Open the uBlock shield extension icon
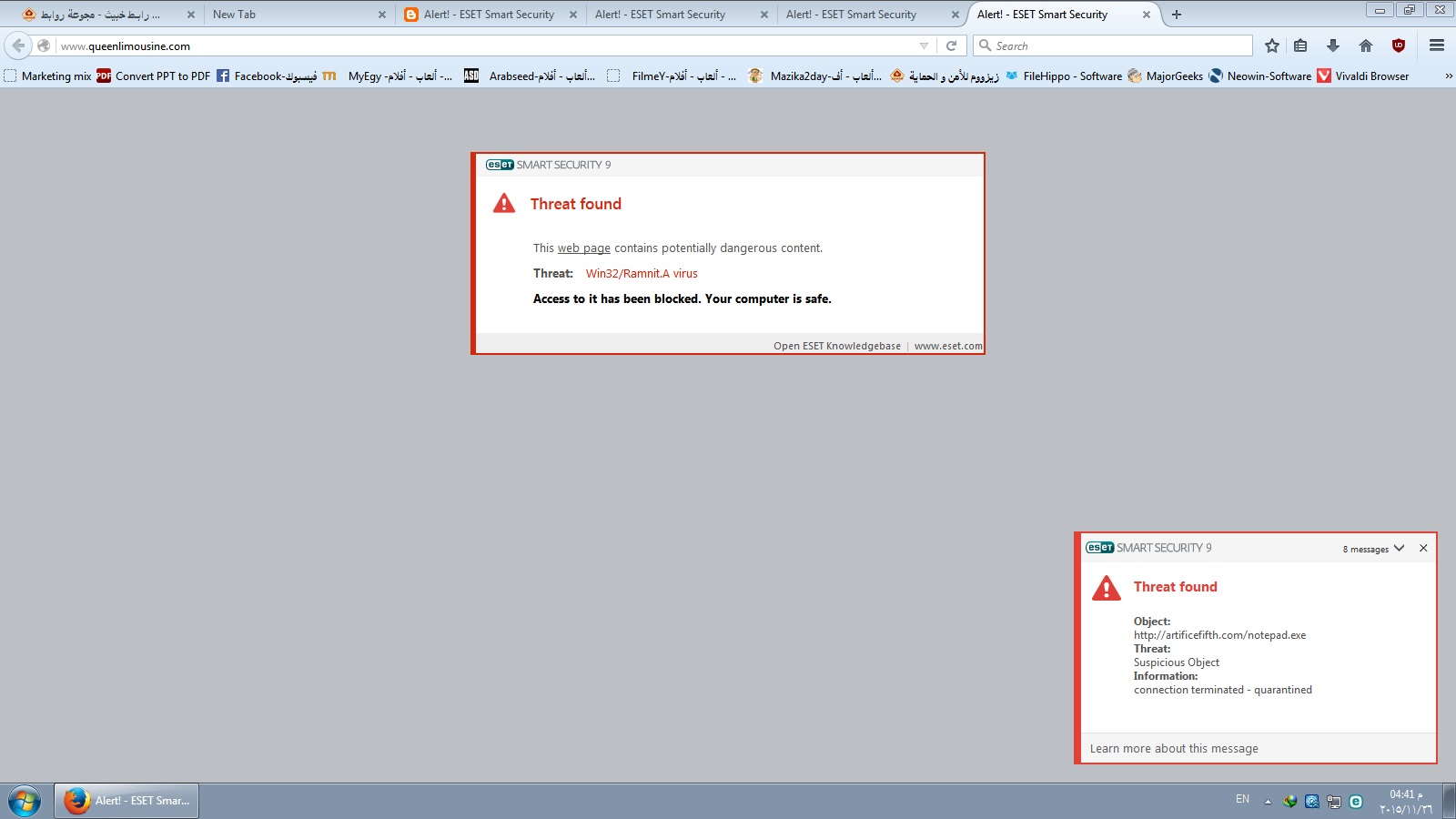The height and width of the screenshot is (819, 1456). coord(1399,45)
